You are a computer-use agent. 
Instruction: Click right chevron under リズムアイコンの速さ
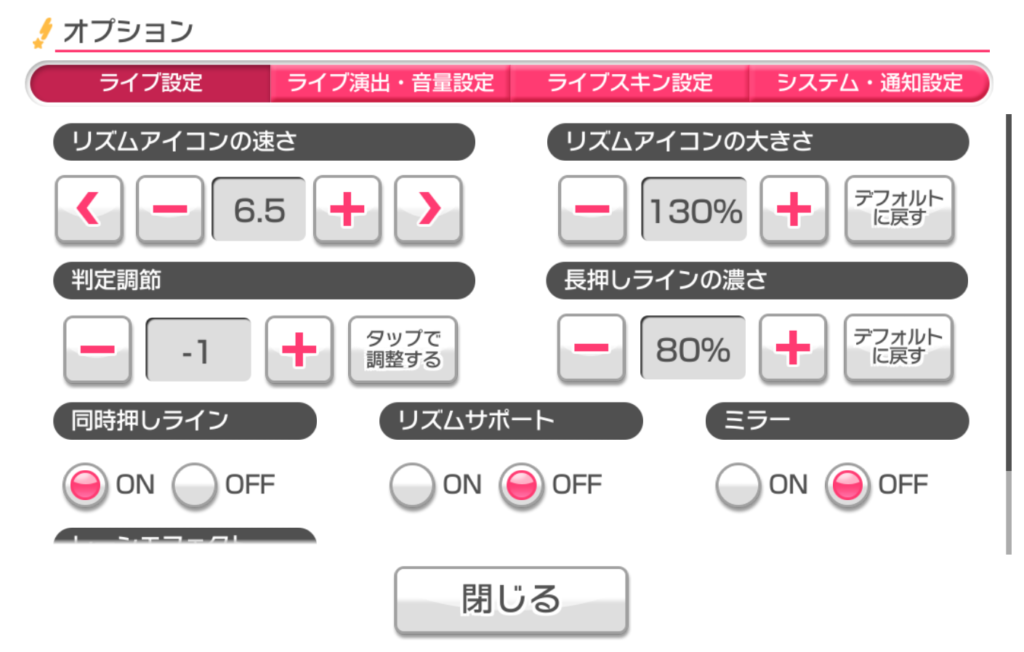pyautogui.click(x=428, y=210)
